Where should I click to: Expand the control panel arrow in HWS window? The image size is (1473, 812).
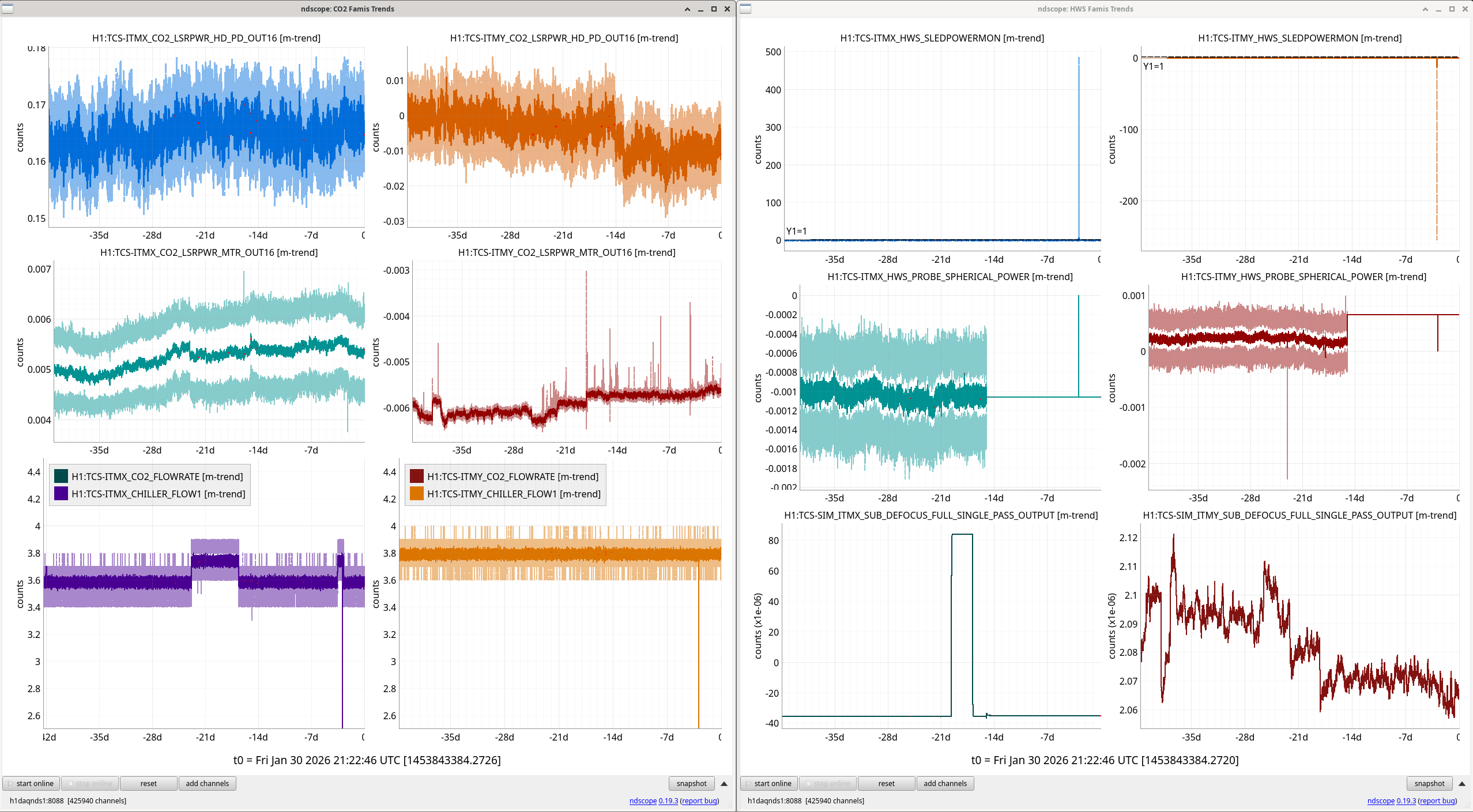click(1462, 783)
